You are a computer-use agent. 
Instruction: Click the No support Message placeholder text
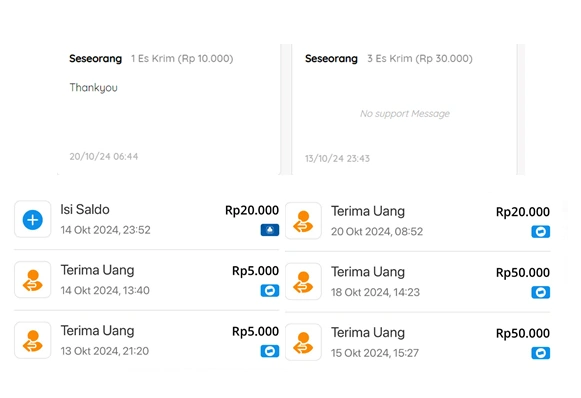[405, 113]
